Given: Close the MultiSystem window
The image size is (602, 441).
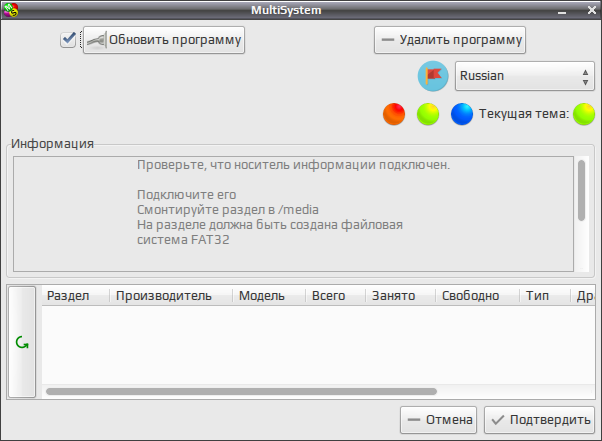Looking at the screenshot, I should 592,10.
